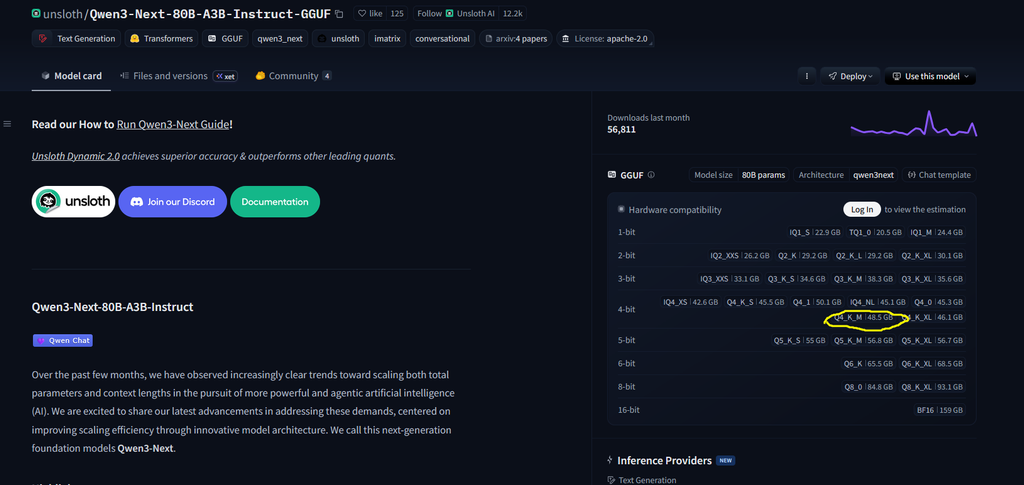Click the Qwen Chat badge
The width and height of the screenshot is (1024, 485).
62,340
